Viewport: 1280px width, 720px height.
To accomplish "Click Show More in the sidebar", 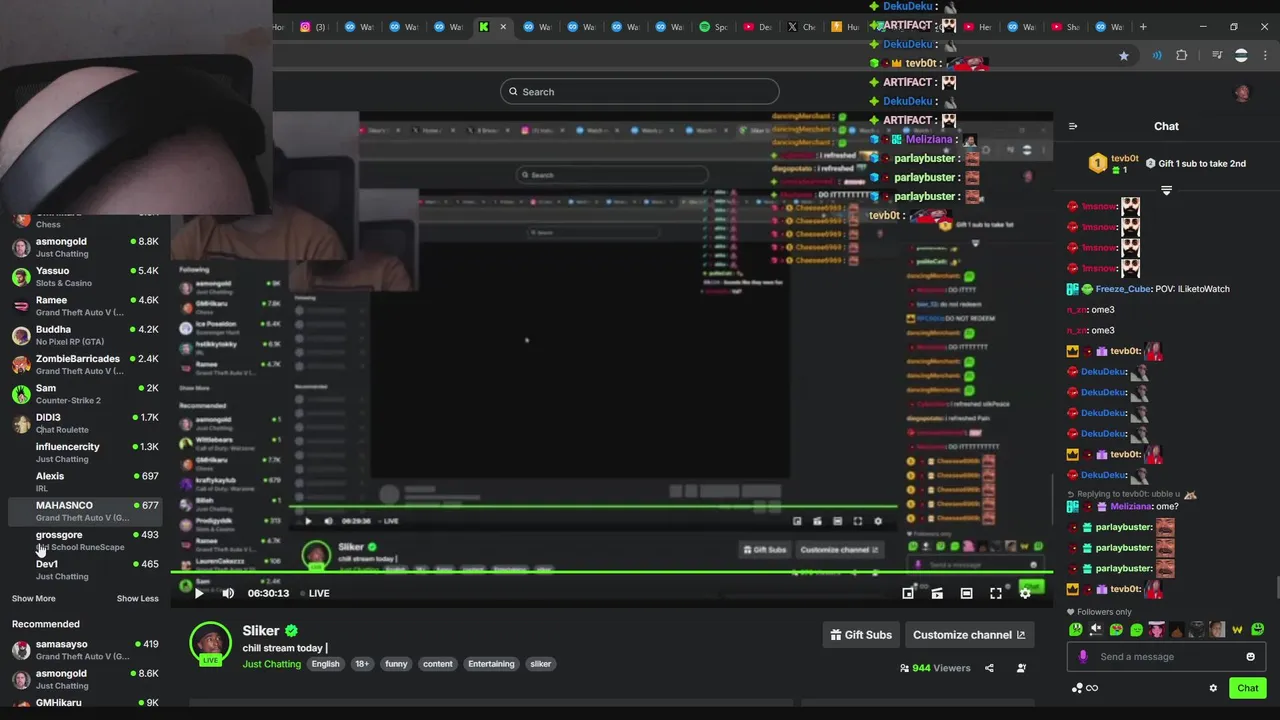I will [x=33, y=599].
